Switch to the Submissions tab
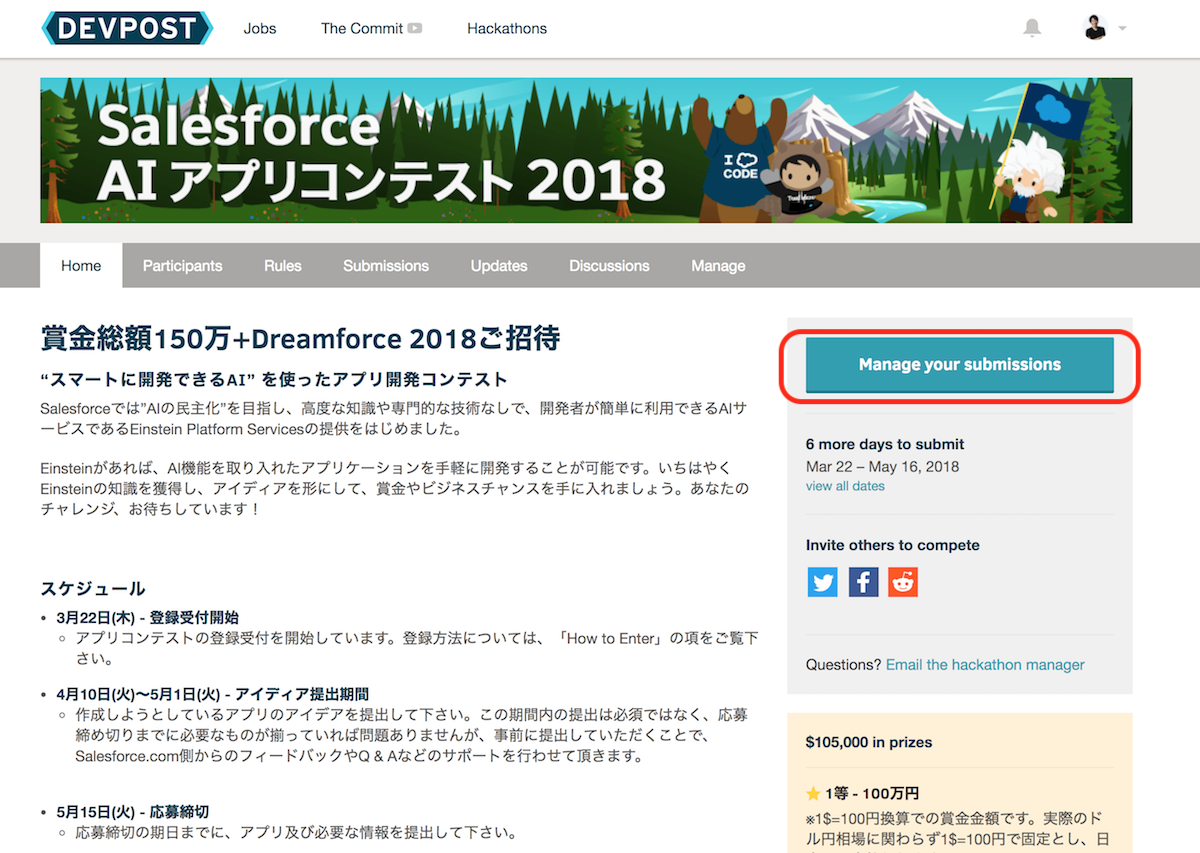1200x853 pixels. coord(386,265)
